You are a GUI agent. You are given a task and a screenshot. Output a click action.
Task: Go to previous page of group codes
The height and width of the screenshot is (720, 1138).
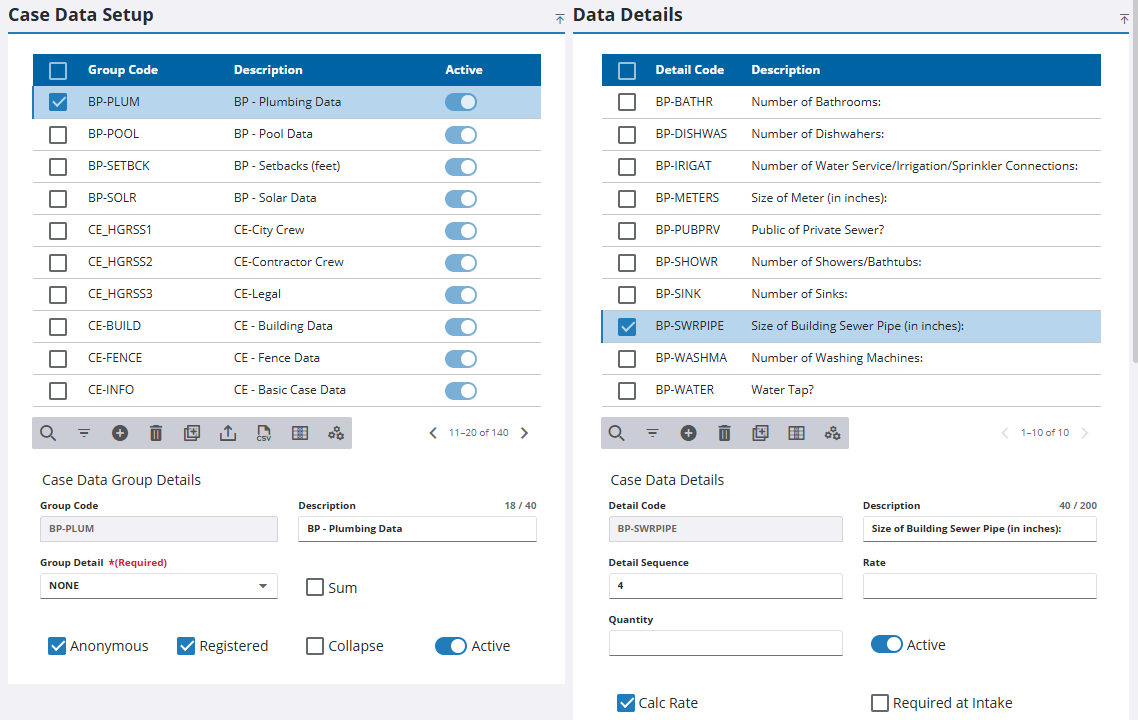point(433,433)
